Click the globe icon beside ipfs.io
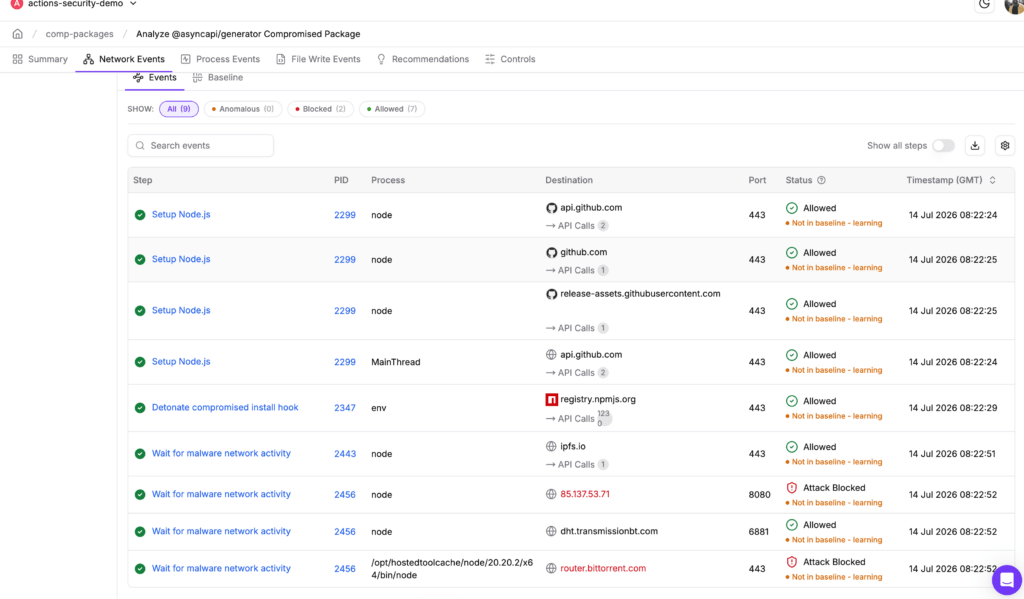The width and height of the screenshot is (1024, 599). pyautogui.click(x=551, y=446)
